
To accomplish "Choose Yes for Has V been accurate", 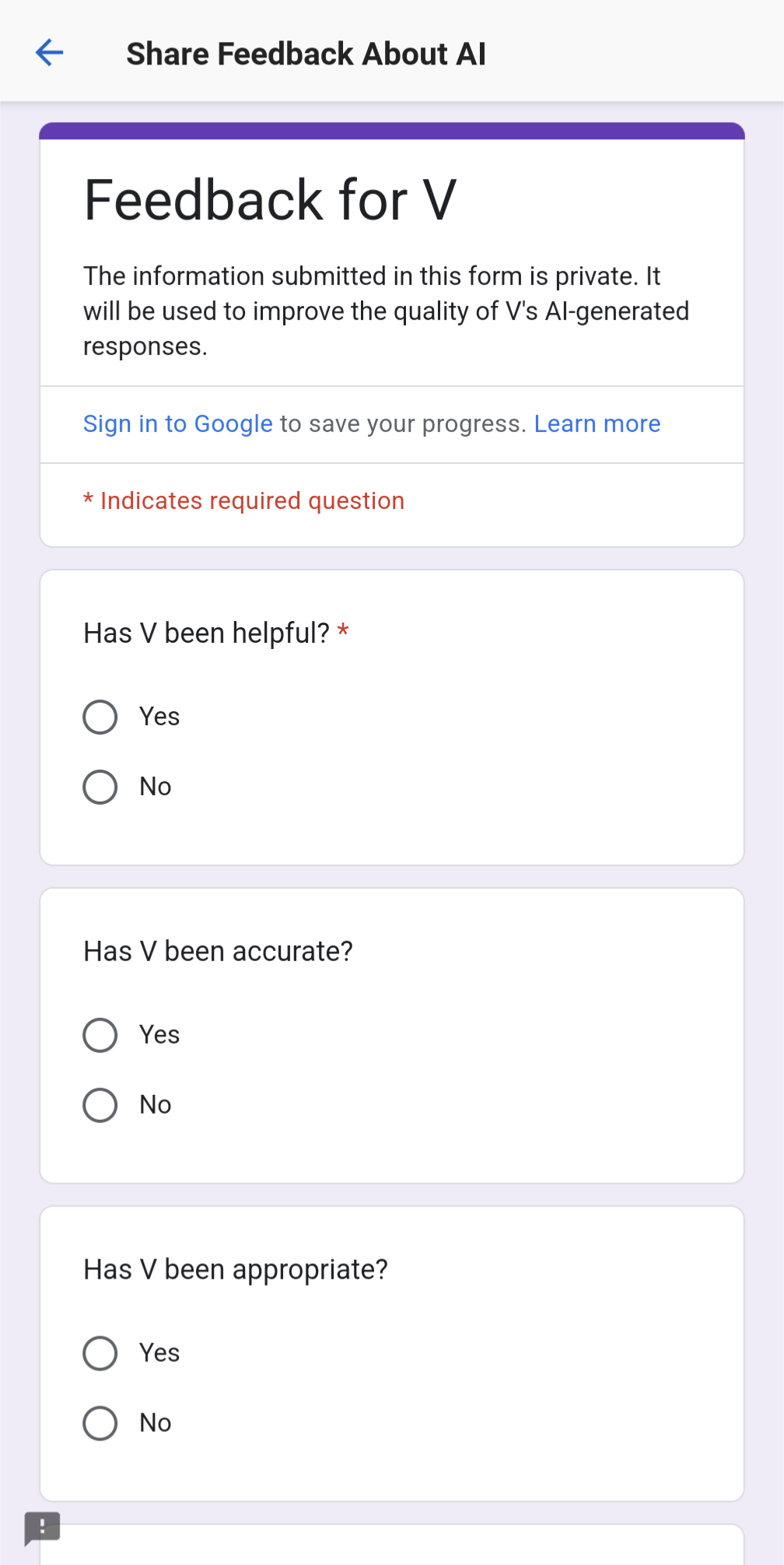I will pyautogui.click(x=100, y=1035).
